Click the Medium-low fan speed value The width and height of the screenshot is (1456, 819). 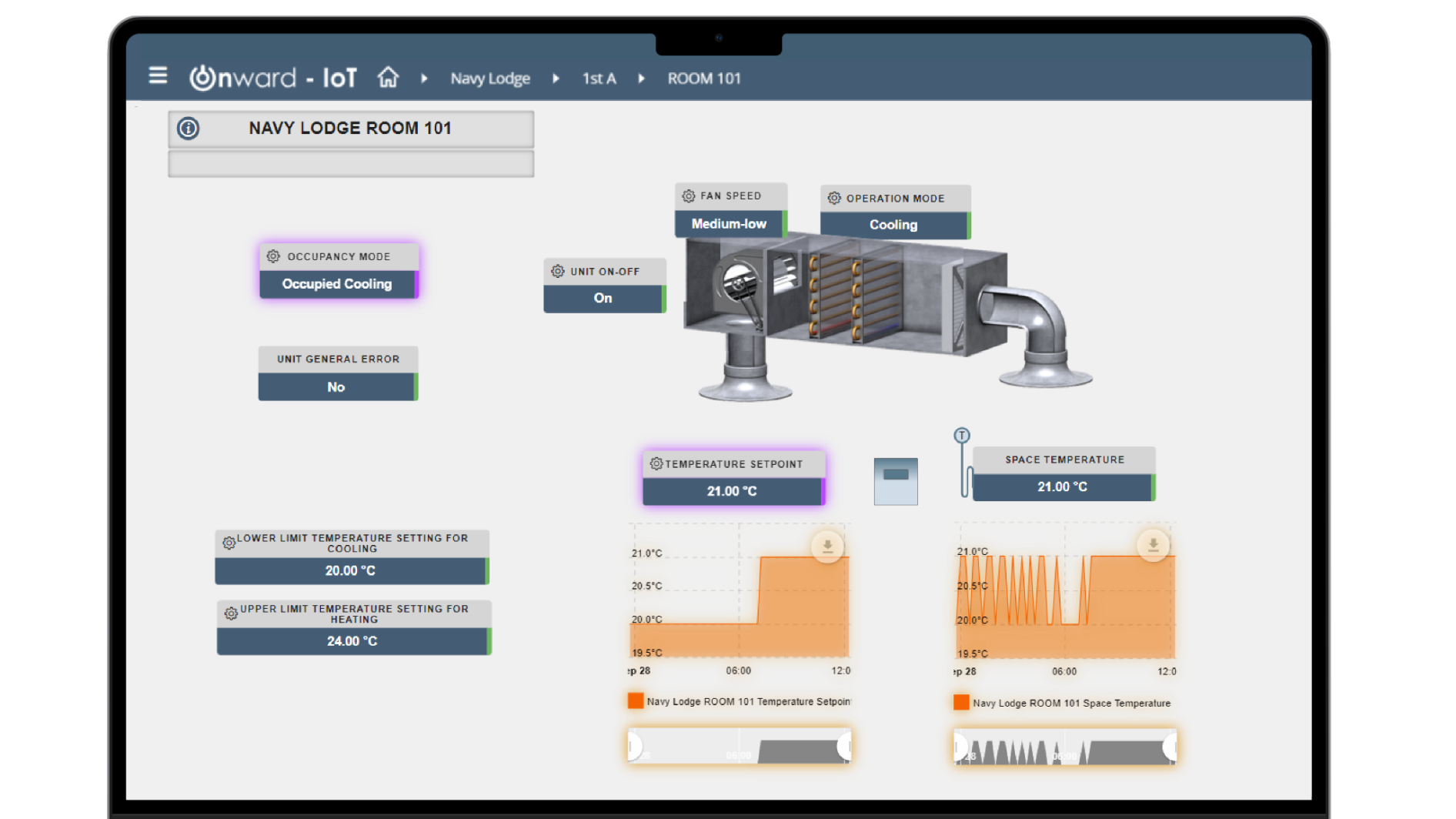[x=729, y=224]
